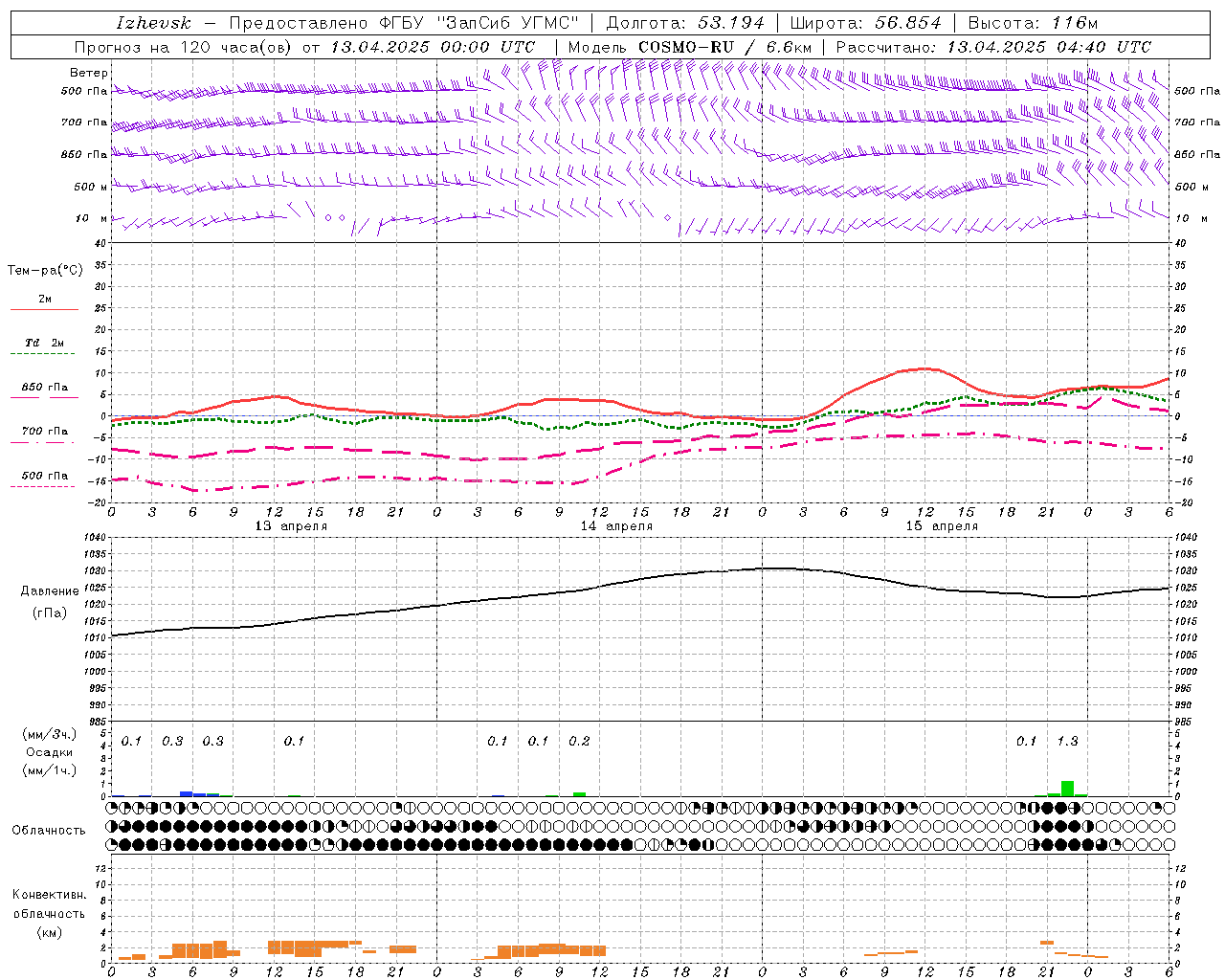
Task: Click the right-side "700 гПа" wind level label
Action: [x=1197, y=122]
